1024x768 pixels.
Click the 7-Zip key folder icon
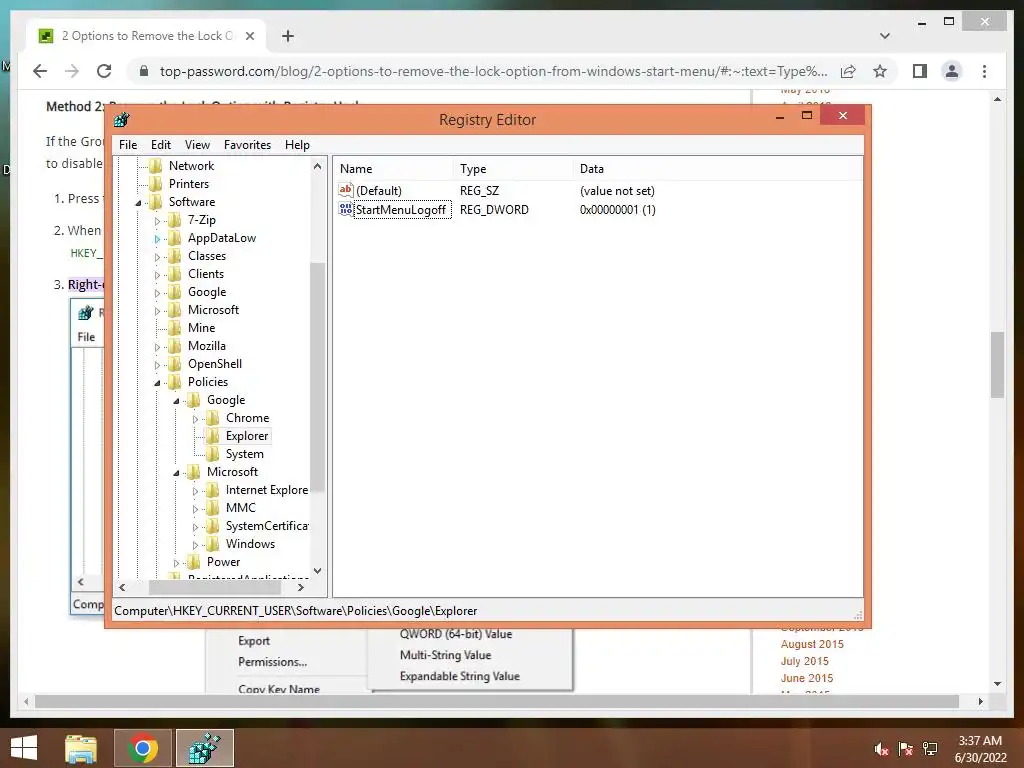tap(174, 220)
